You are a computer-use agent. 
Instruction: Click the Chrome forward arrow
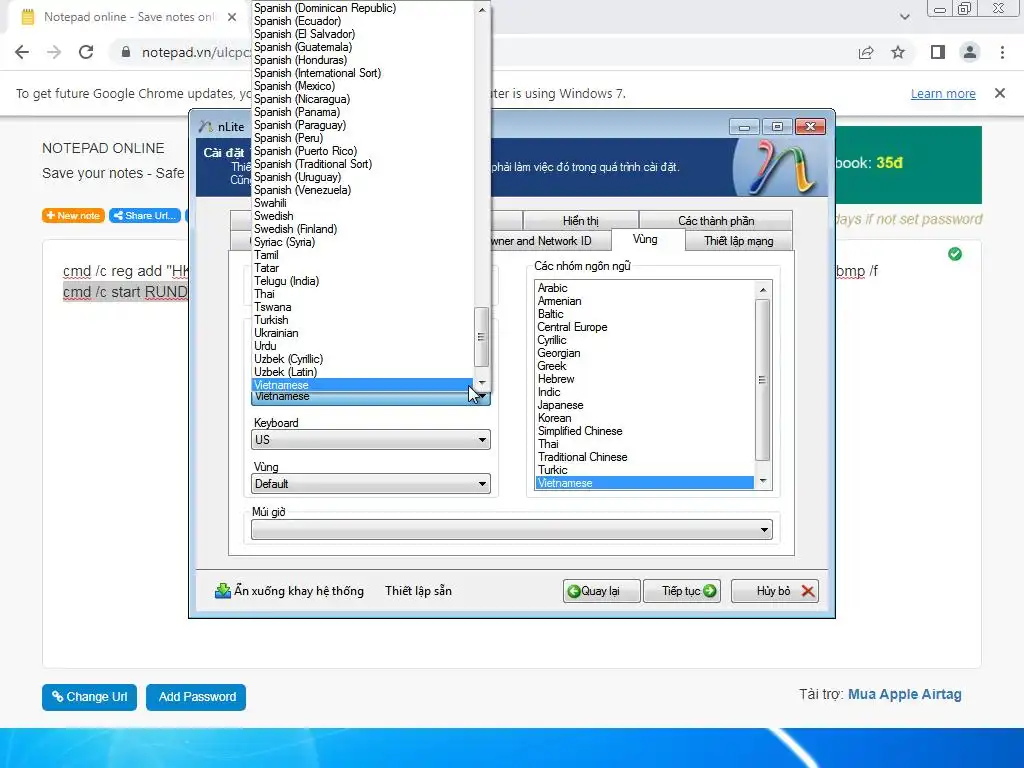[x=54, y=52]
